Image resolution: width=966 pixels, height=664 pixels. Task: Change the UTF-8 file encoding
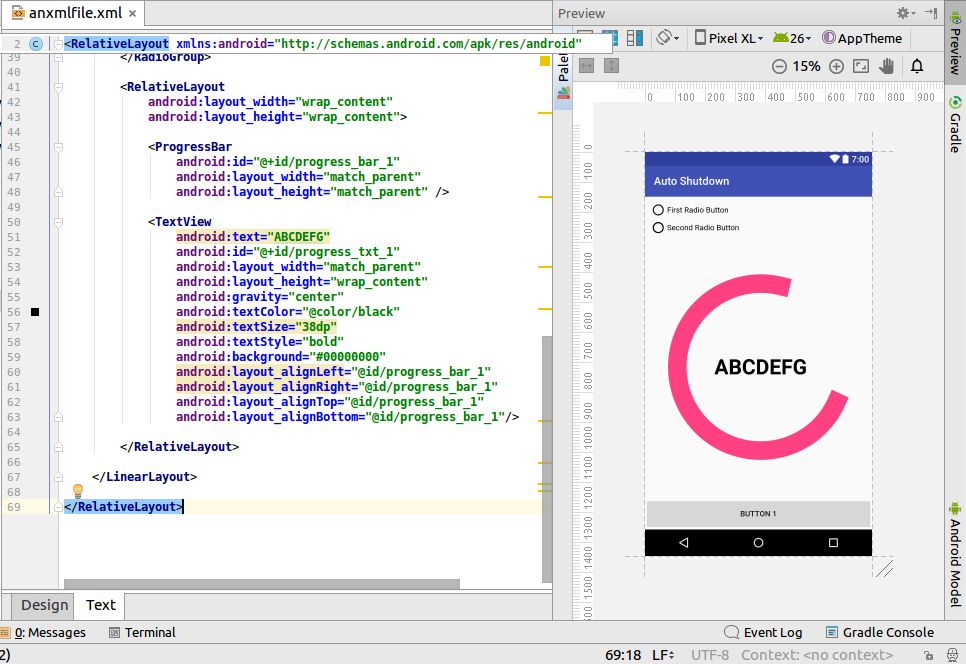709,655
